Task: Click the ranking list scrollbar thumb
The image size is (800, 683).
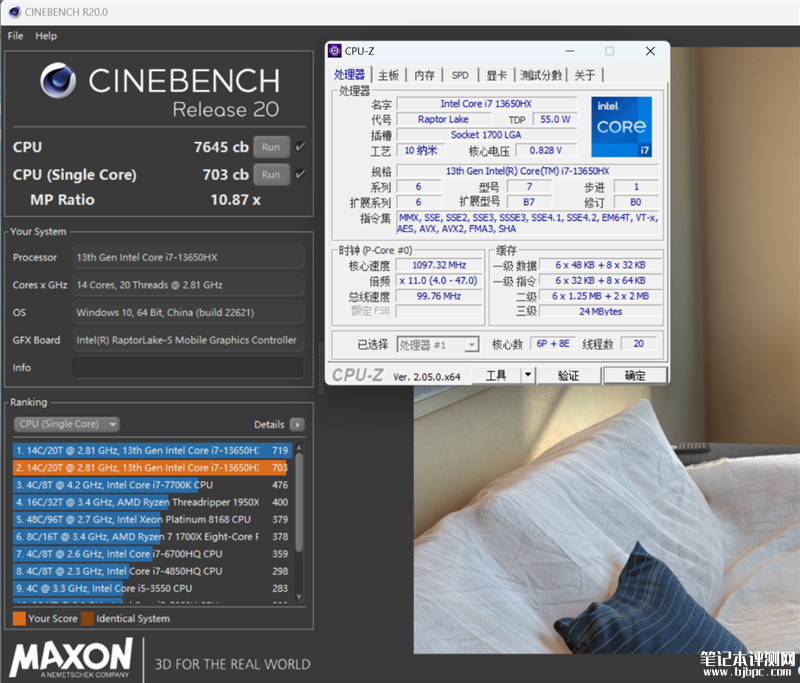Action: pos(299,502)
